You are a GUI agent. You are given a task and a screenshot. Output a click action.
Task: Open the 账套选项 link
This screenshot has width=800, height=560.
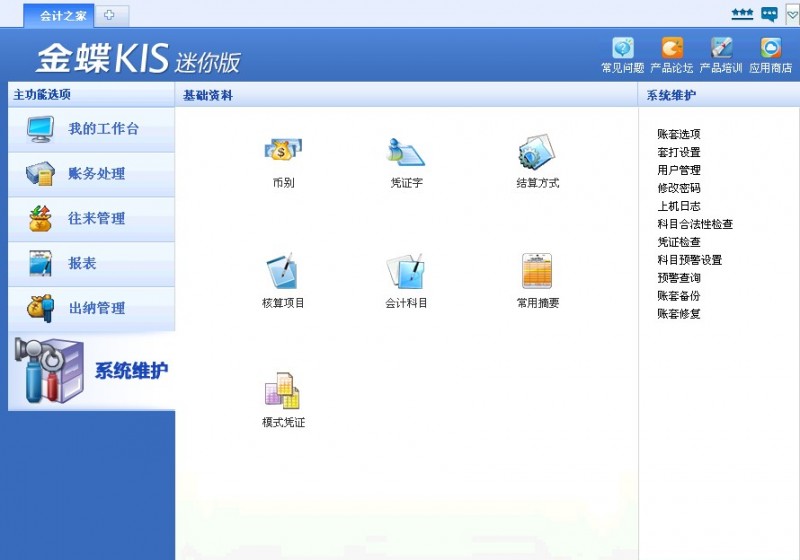pos(679,134)
